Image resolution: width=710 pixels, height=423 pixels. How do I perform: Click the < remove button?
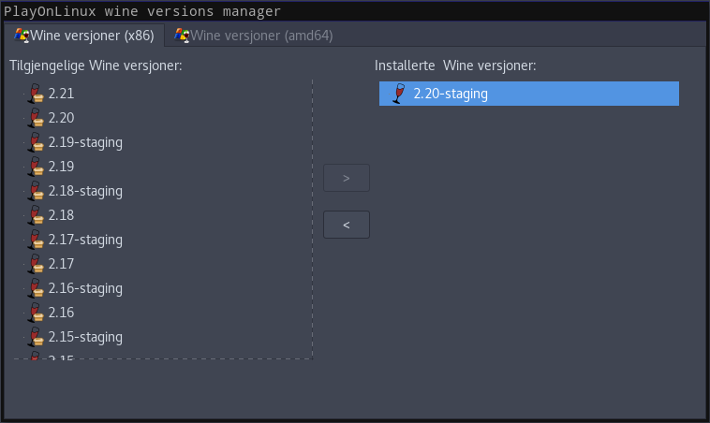pos(346,225)
